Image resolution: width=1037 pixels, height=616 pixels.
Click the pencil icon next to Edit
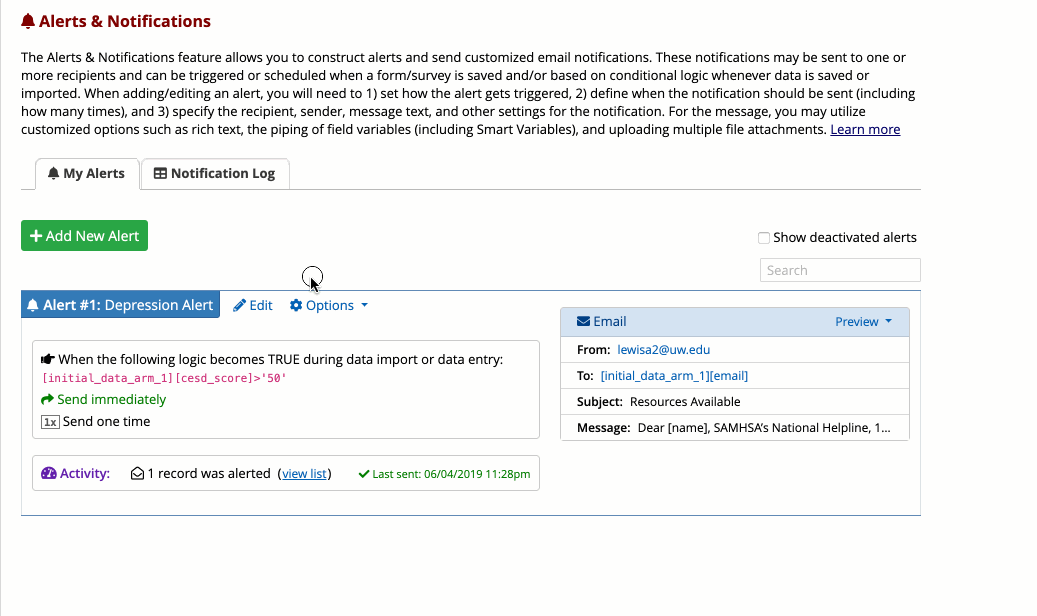click(x=239, y=306)
